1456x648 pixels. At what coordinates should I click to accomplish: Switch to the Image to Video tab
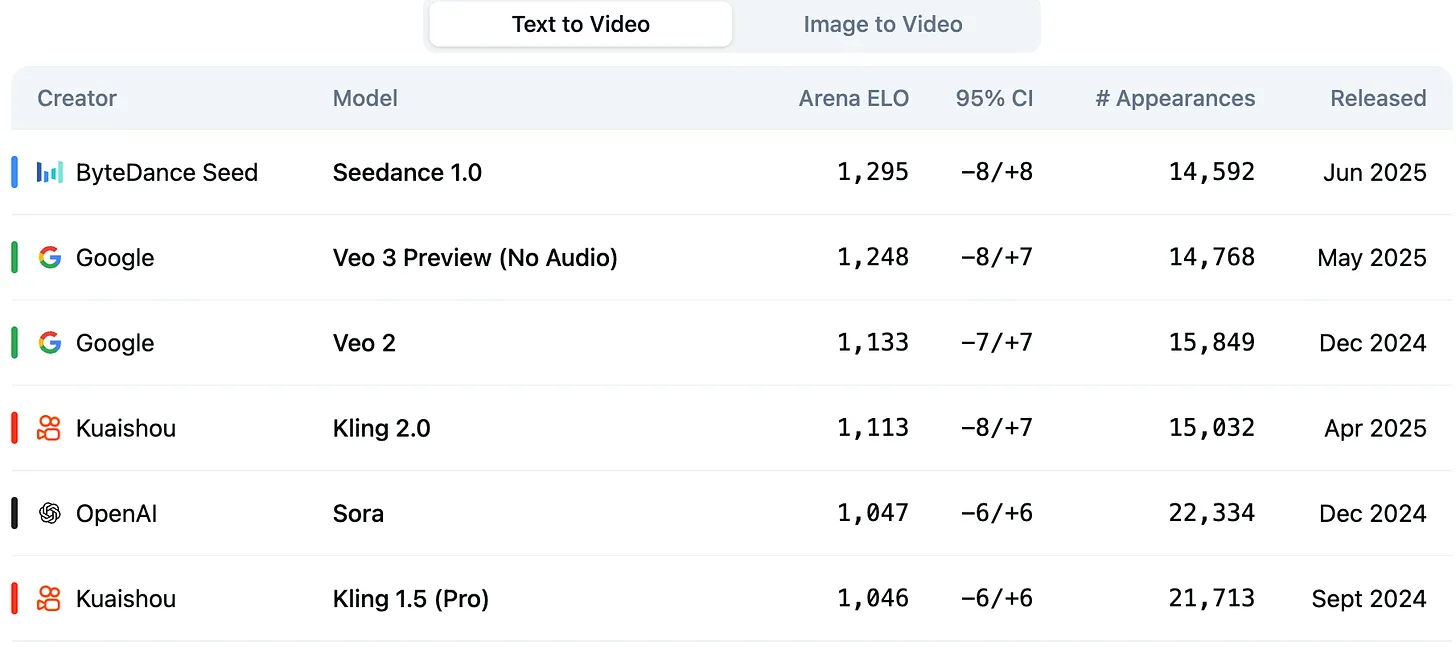[883, 24]
